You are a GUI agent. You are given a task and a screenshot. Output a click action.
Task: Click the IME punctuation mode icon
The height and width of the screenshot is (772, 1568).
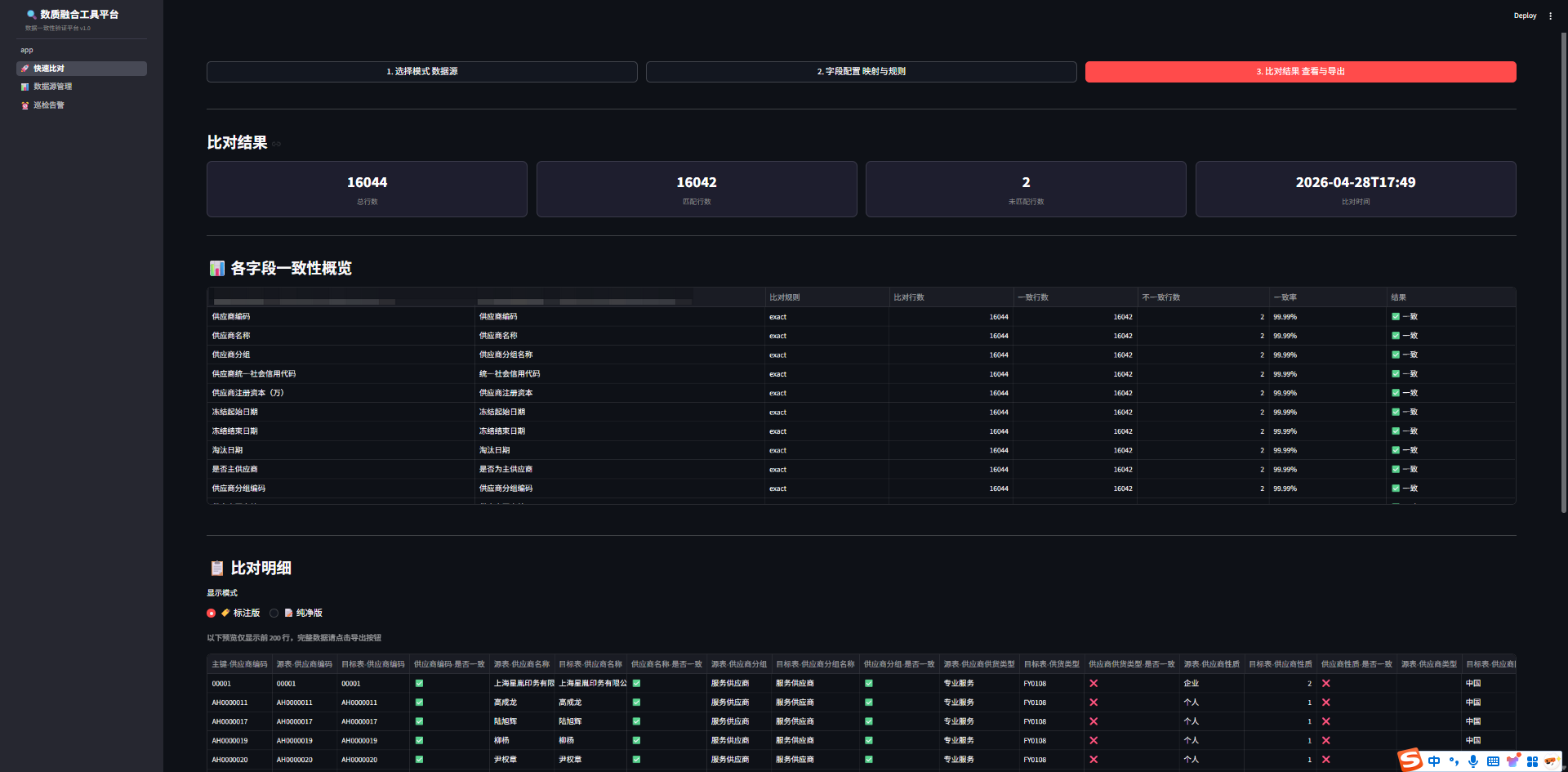[1454, 761]
